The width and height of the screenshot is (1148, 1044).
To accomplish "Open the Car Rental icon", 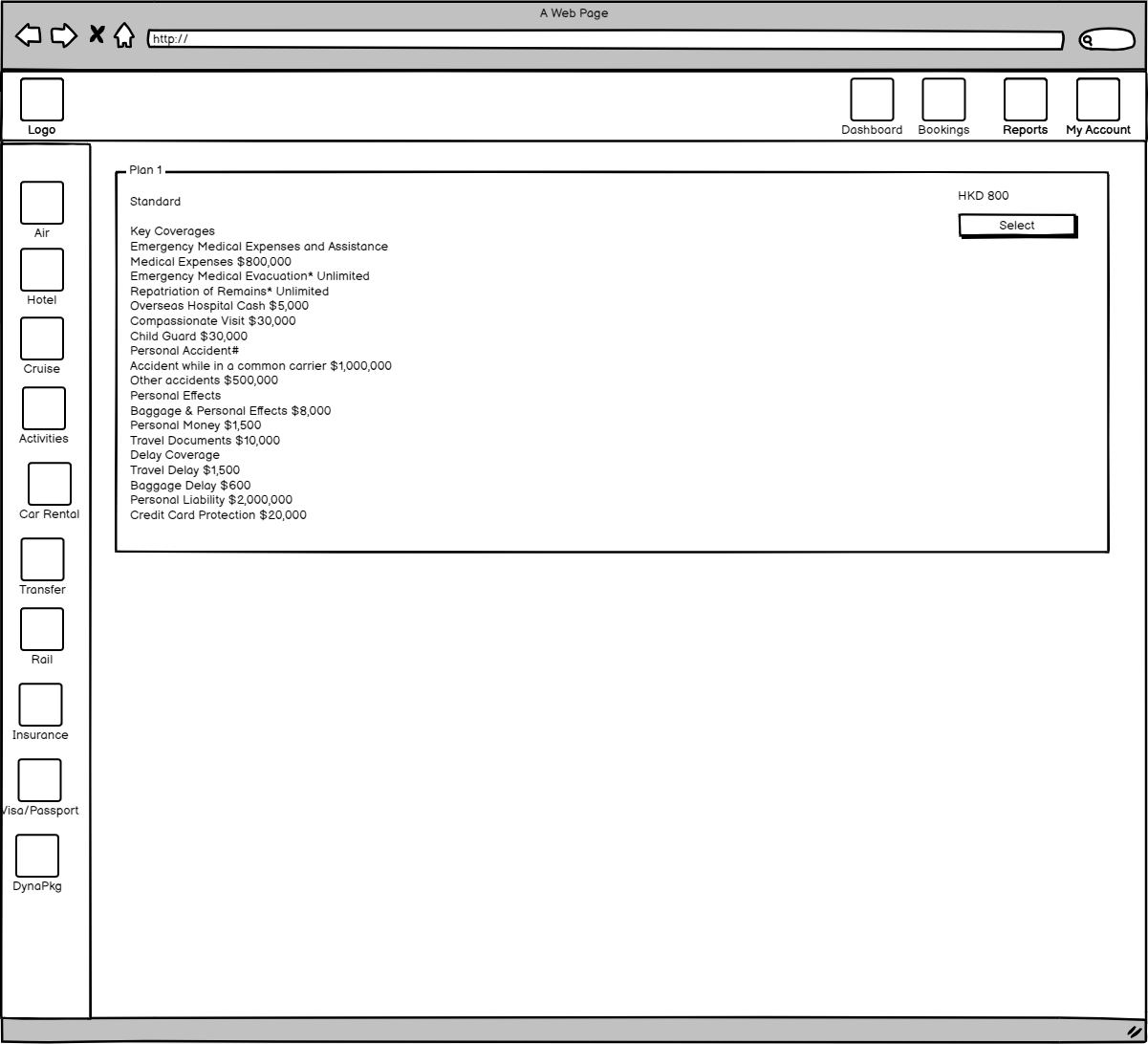I will (x=50, y=484).
